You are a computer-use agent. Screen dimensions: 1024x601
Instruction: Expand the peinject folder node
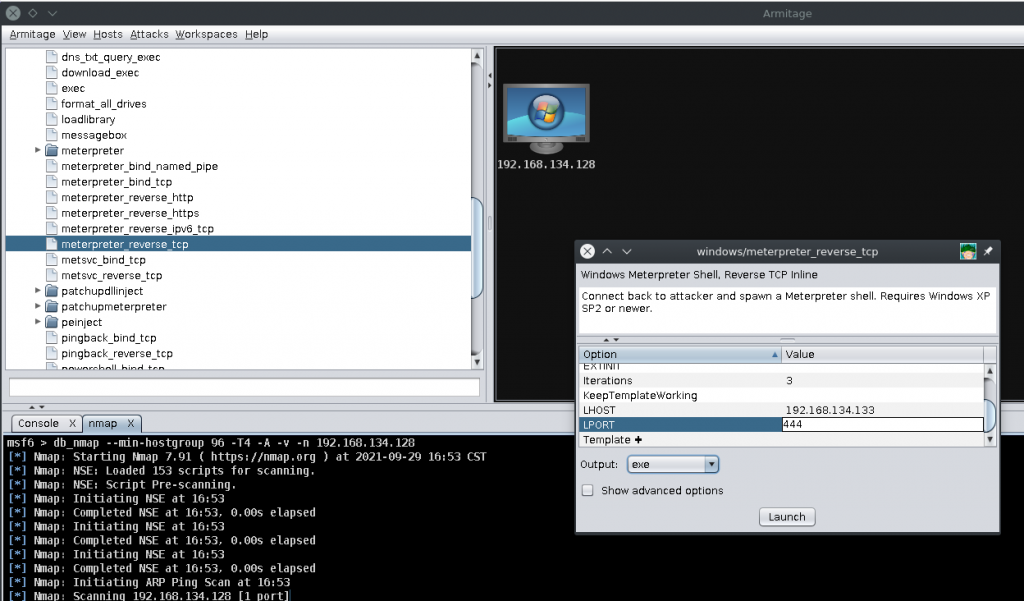37,322
